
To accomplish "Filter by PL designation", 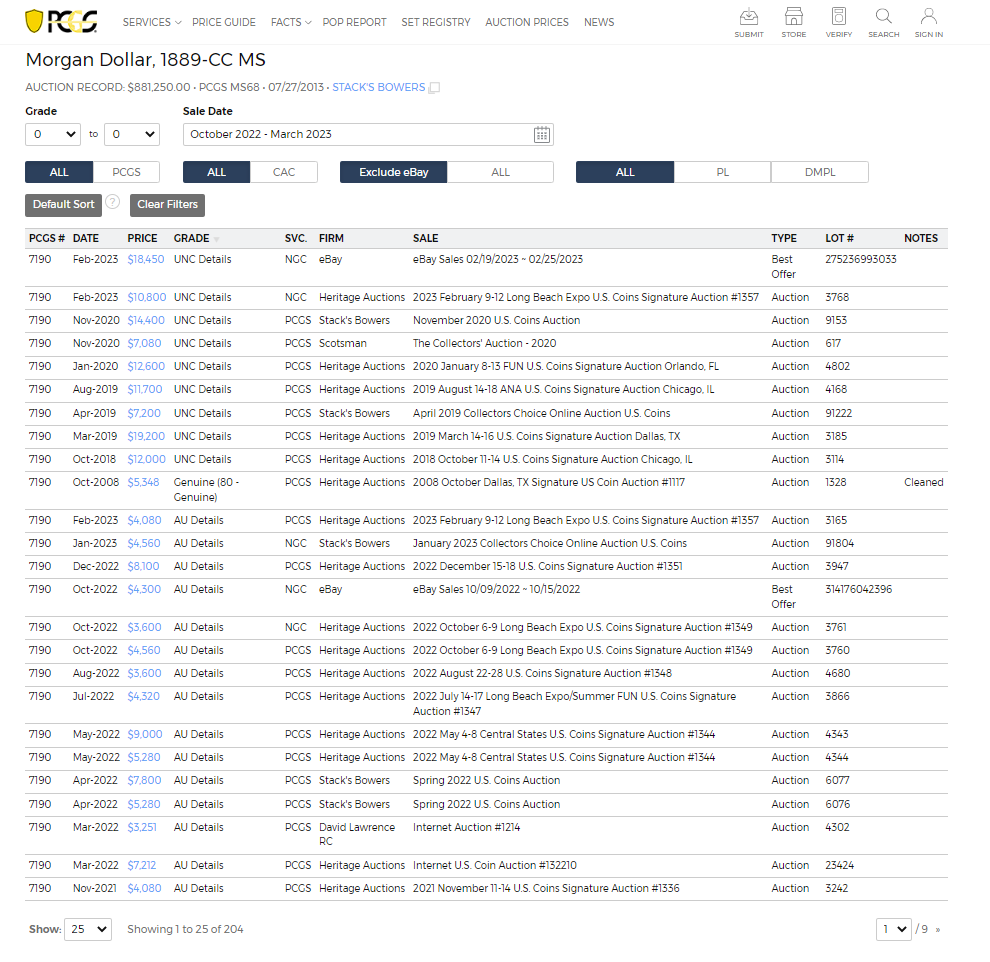I will (x=722, y=172).
